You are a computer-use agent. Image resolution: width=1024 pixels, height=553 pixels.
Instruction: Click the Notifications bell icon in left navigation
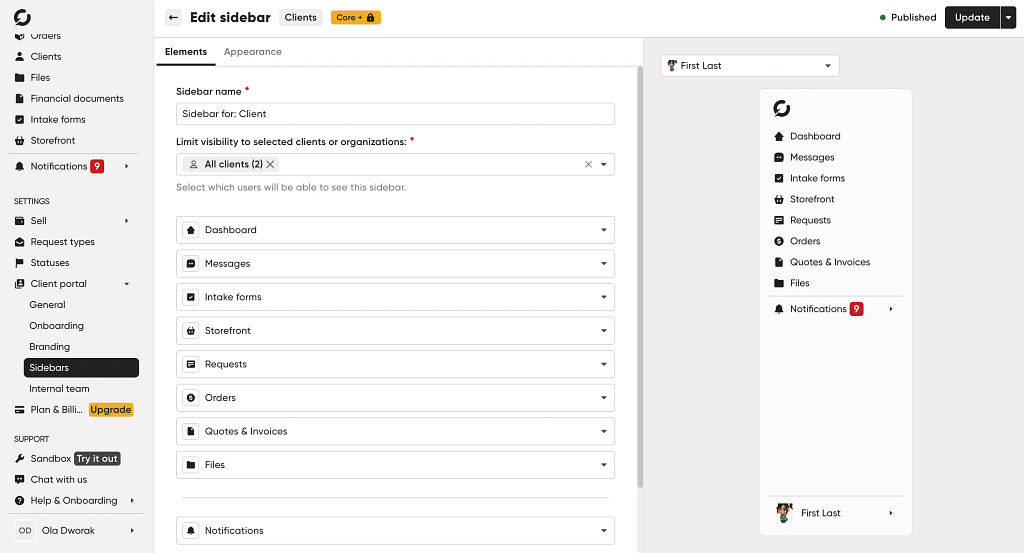[x=20, y=166]
